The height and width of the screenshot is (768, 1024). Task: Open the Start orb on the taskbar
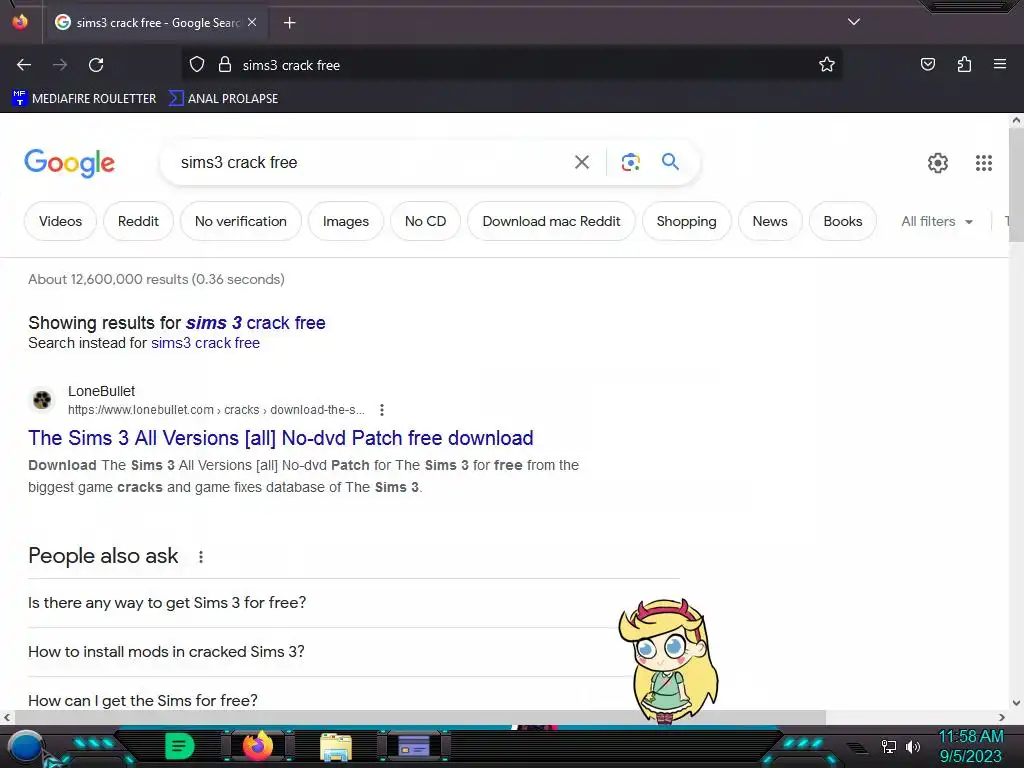click(x=26, y=747)
